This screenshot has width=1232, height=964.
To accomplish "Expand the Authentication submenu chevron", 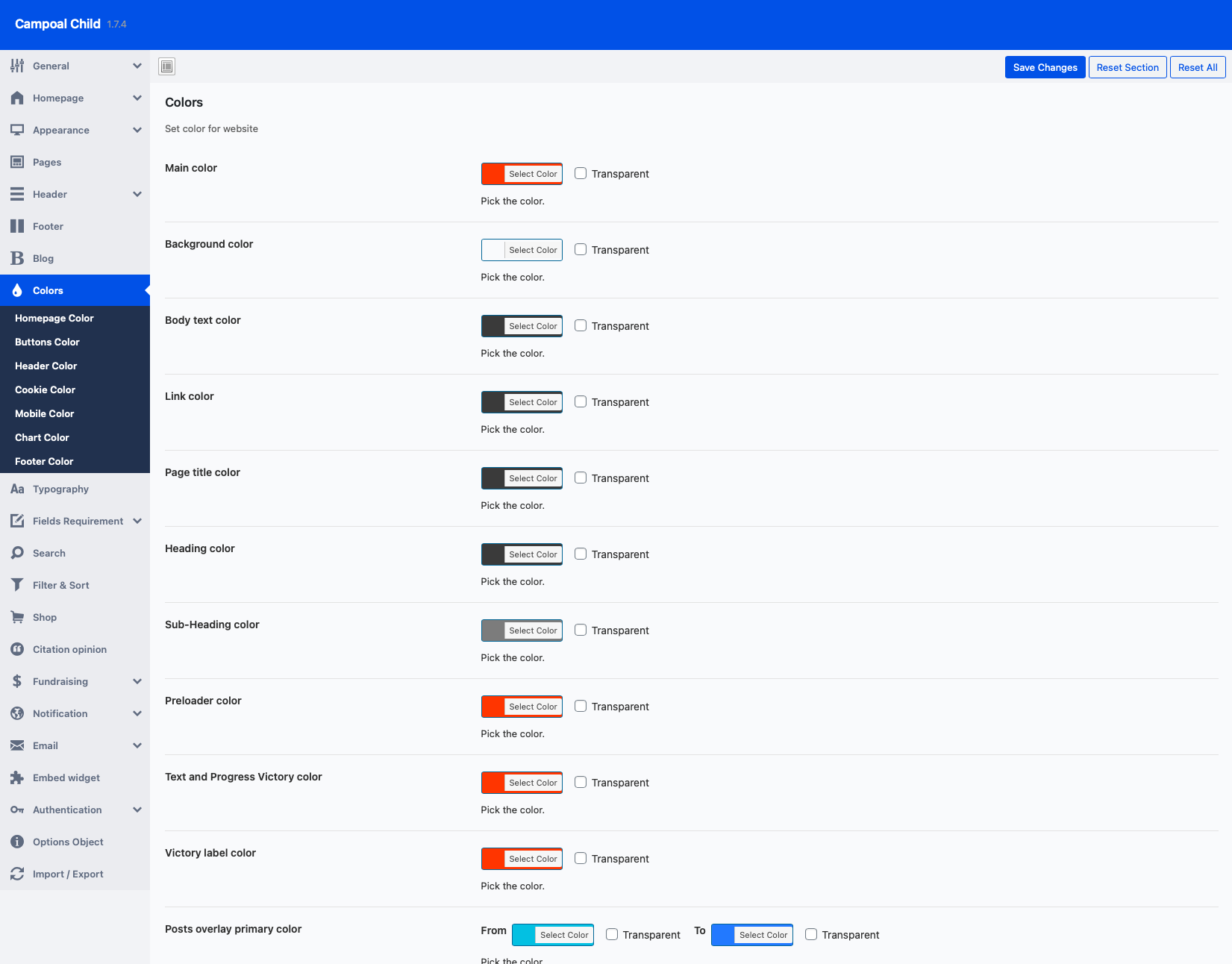I will [137, 810].
